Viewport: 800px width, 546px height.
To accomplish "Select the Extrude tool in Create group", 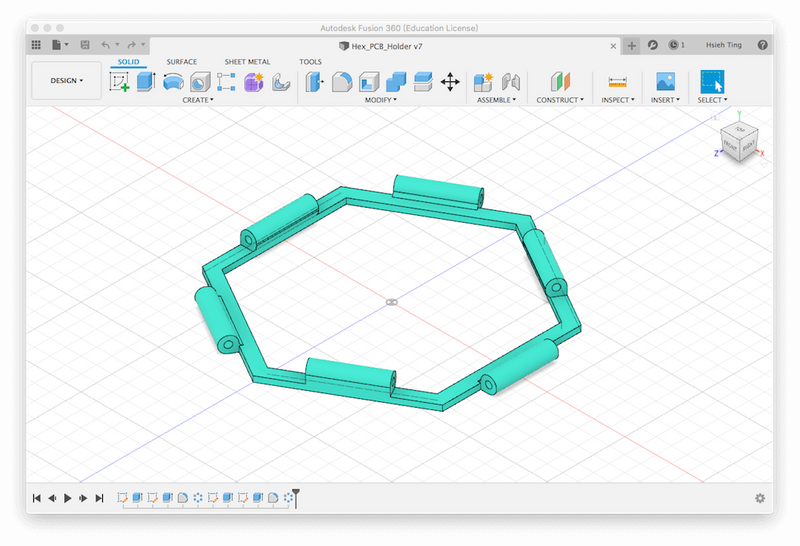I will coord(146,82).
